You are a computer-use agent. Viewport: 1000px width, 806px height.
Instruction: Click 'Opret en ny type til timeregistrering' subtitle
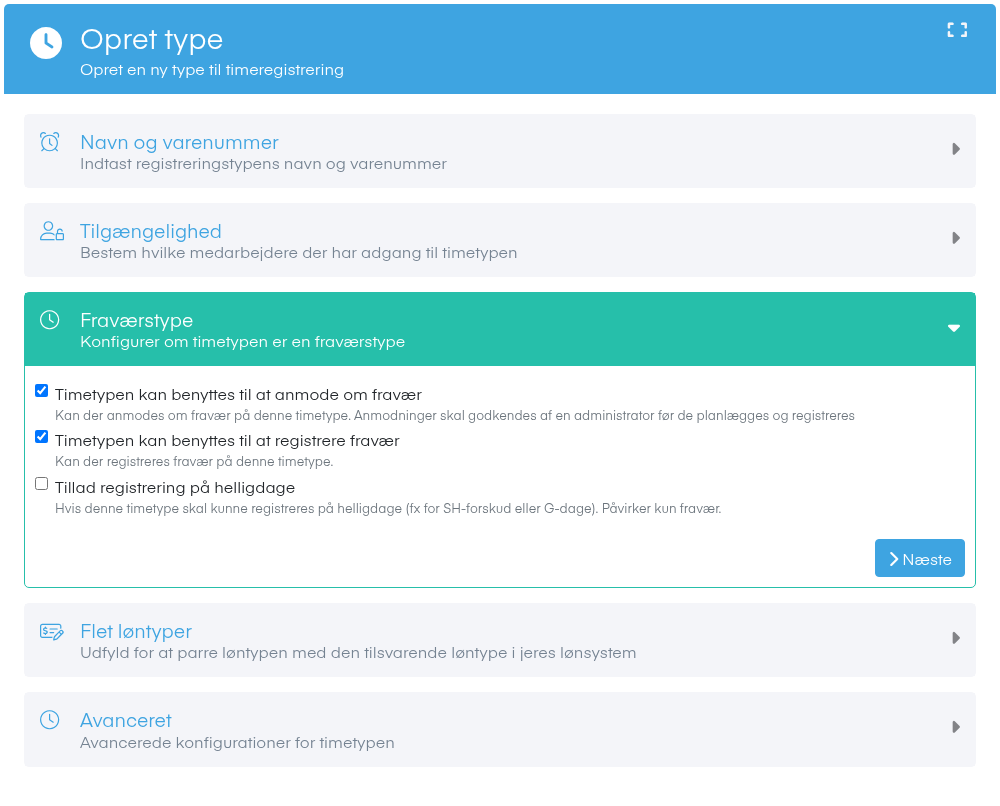212,70
